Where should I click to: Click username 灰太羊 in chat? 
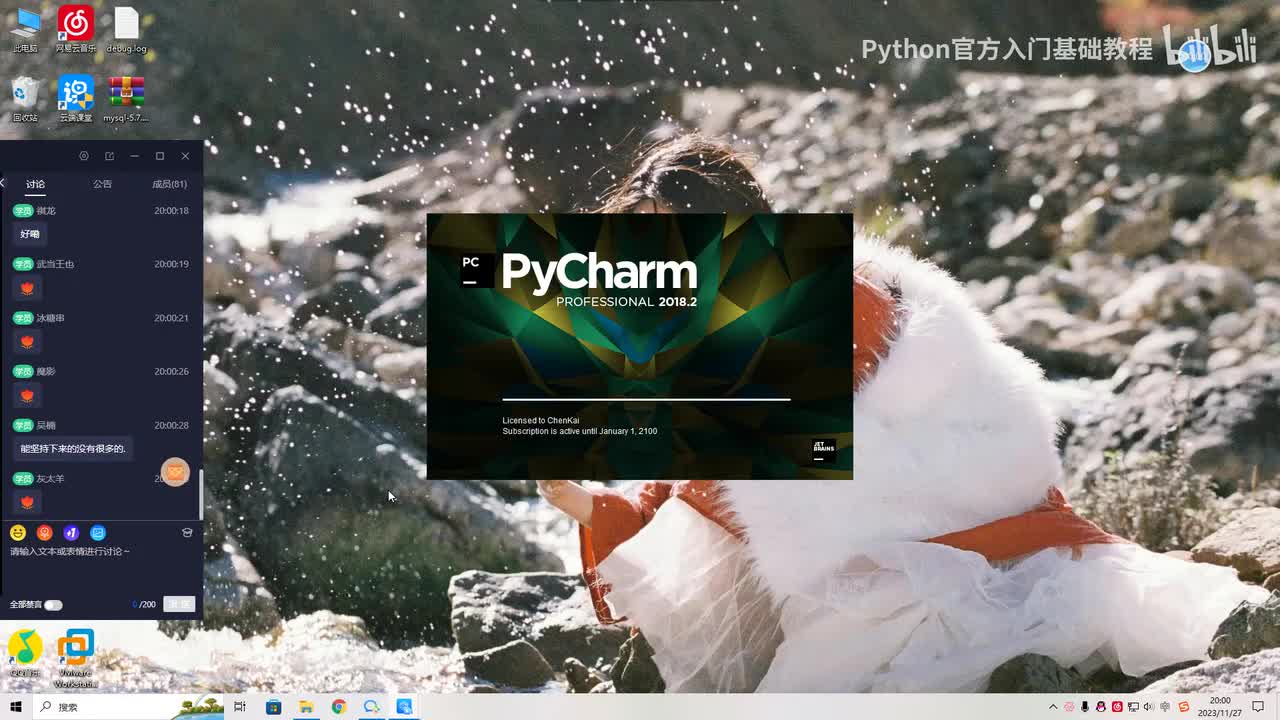[50, 479]
